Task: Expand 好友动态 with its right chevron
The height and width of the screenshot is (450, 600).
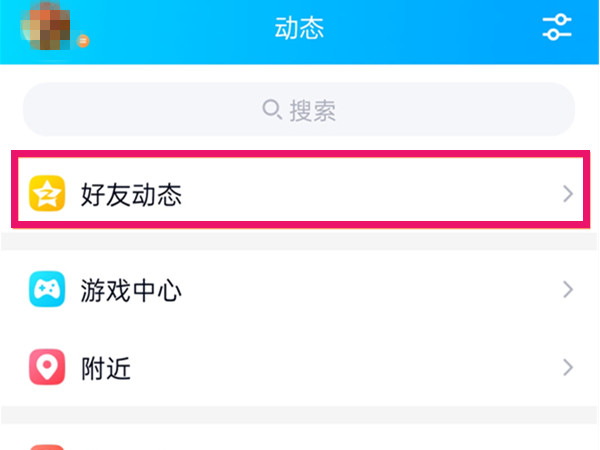Action: tap(567, 194)
